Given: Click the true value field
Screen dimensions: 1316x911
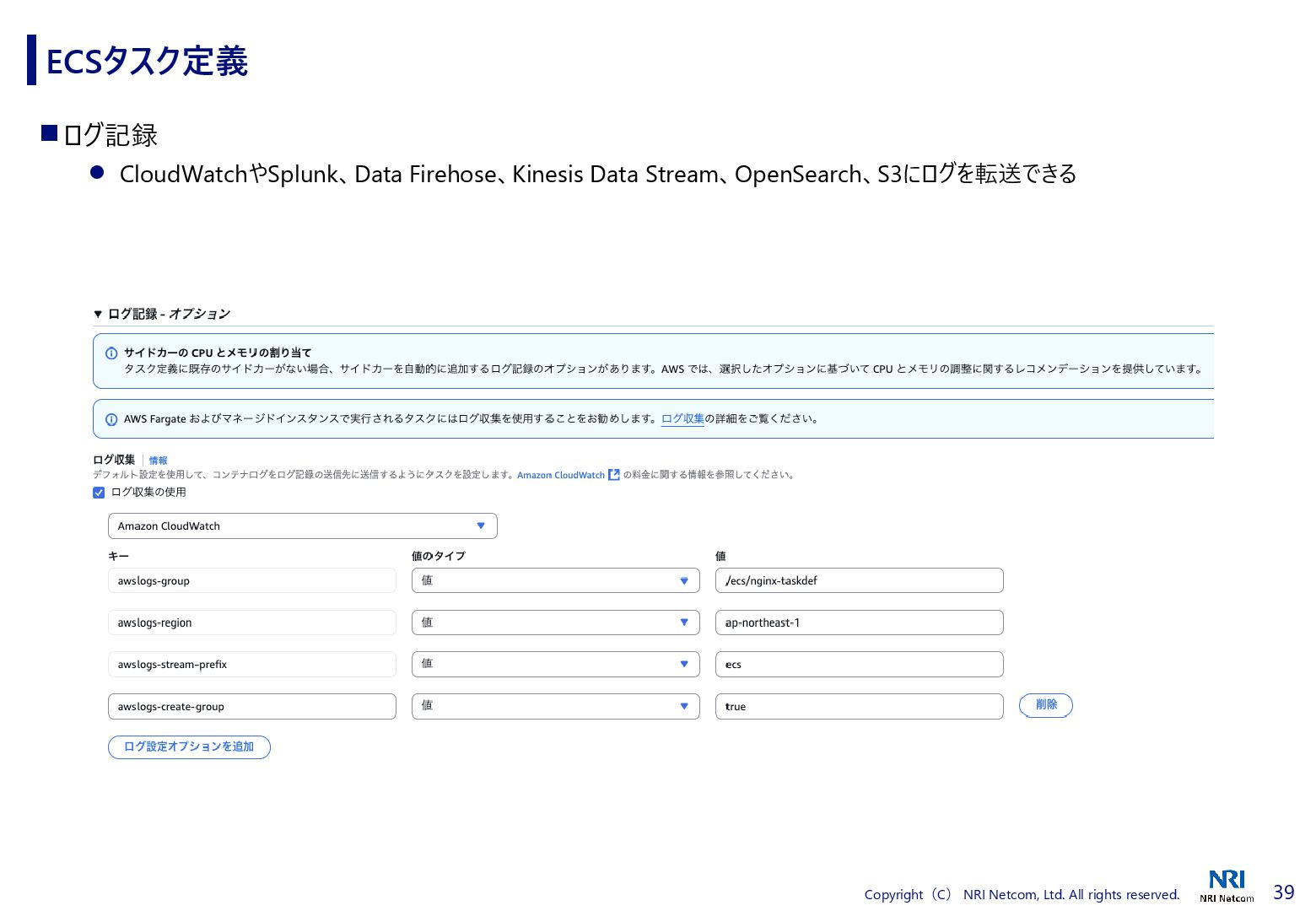Looking at the screenshot, I should tap(860, 706).
